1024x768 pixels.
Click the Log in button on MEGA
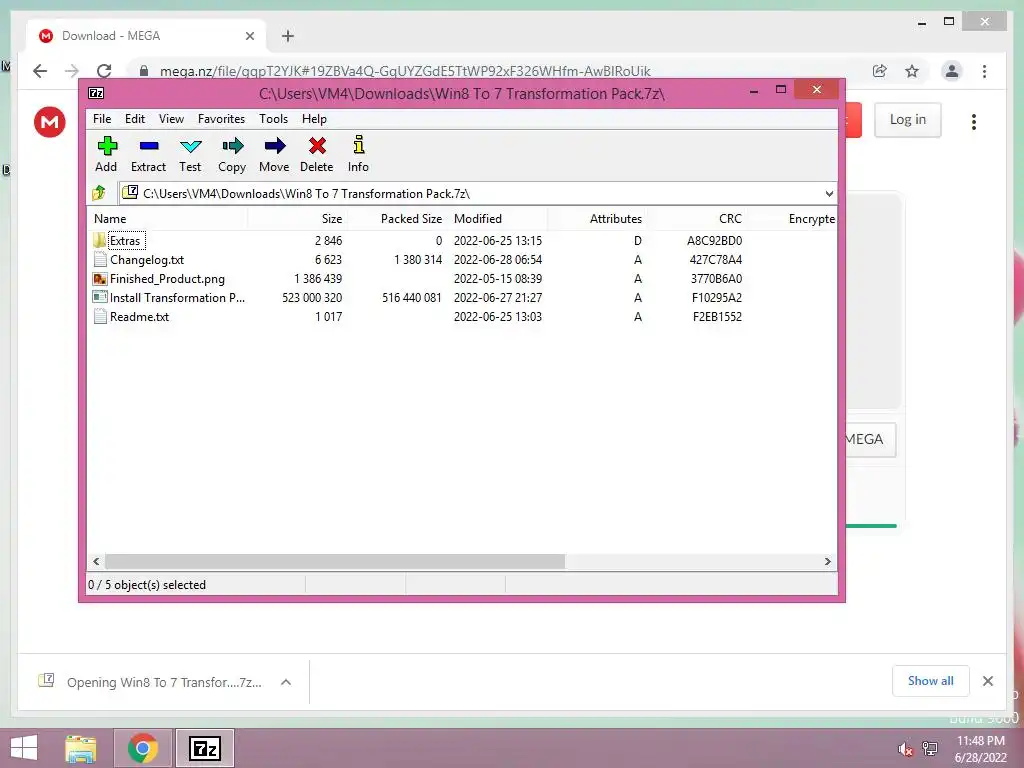pyautogui.click(x=908, y=120)
